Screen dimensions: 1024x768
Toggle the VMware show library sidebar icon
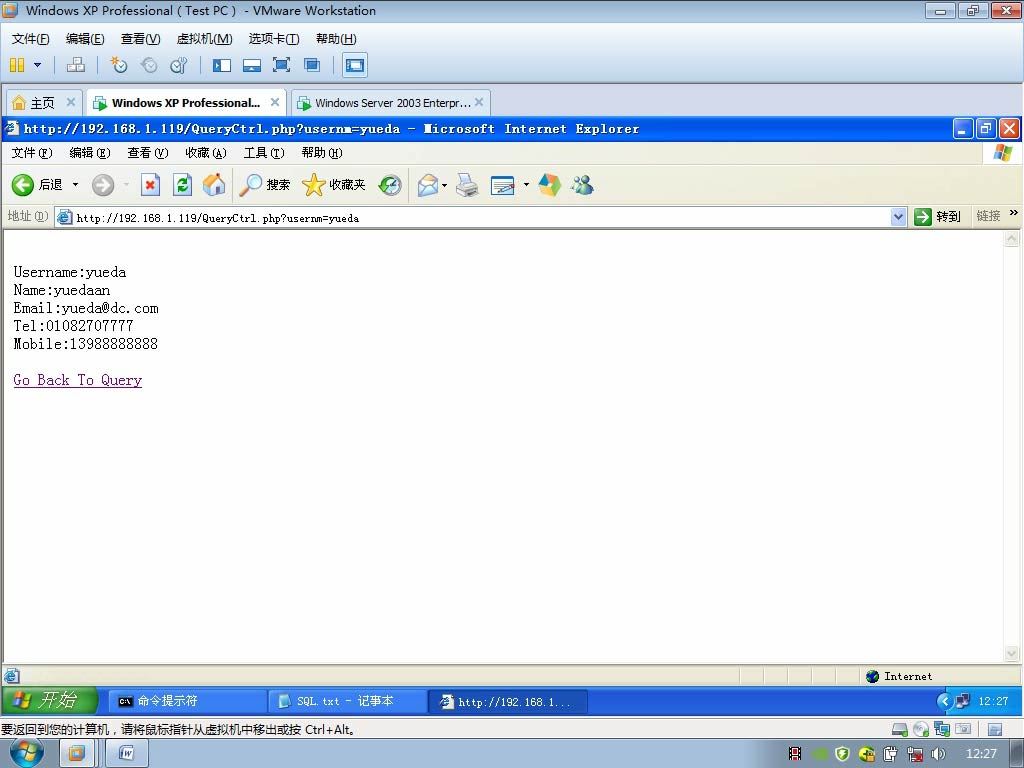[x=221, y=65]
